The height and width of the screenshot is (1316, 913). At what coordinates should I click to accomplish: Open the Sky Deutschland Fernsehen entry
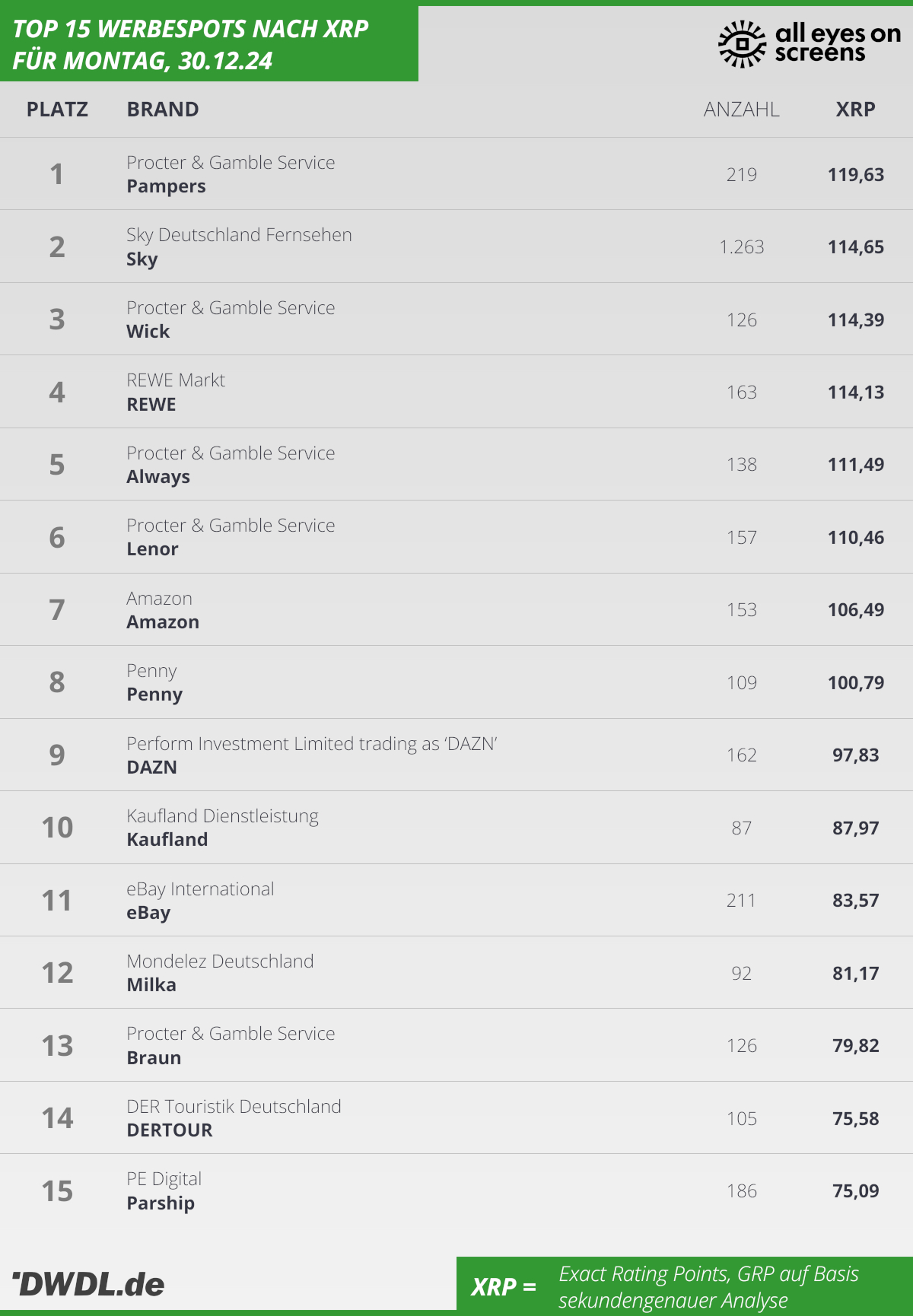tap(239, 234)
